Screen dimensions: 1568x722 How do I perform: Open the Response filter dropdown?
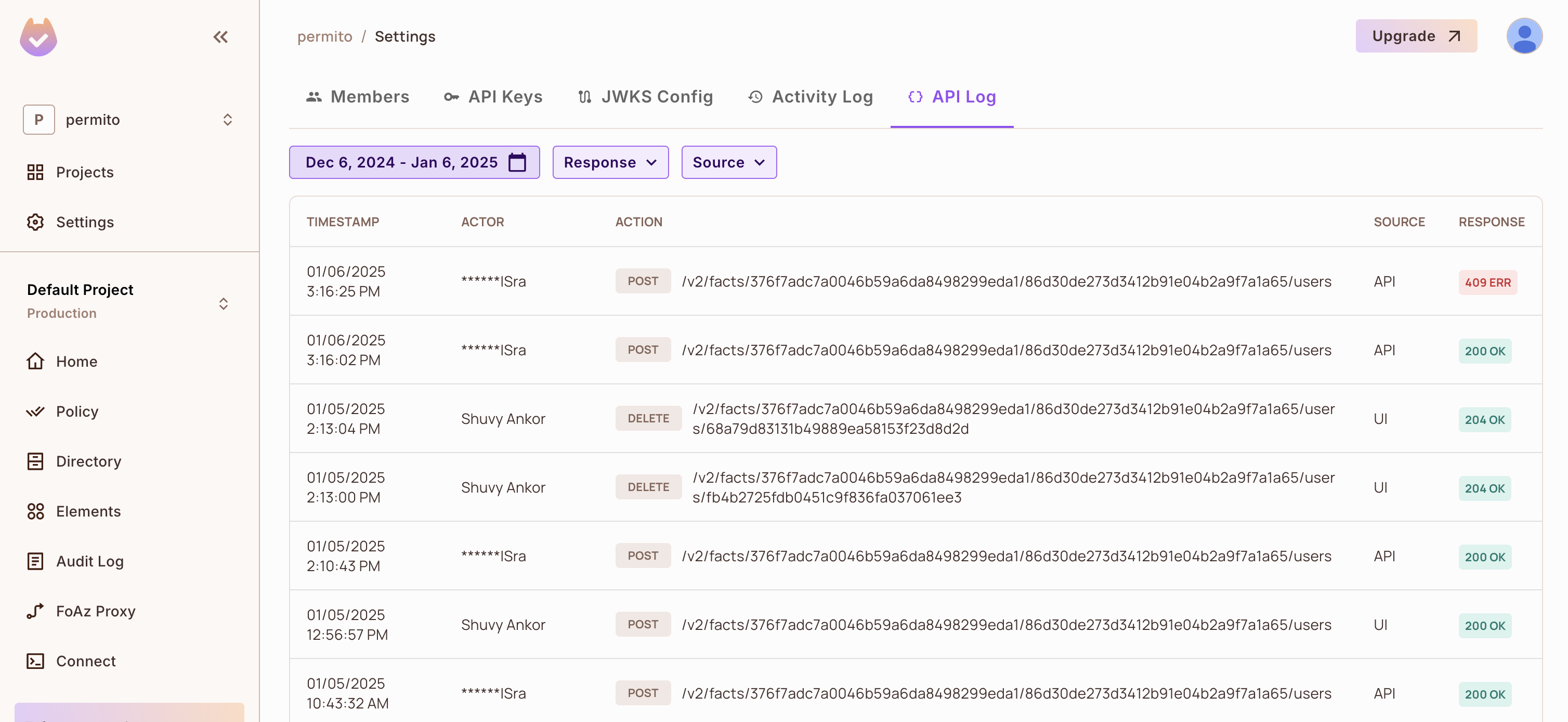(610, 162)
